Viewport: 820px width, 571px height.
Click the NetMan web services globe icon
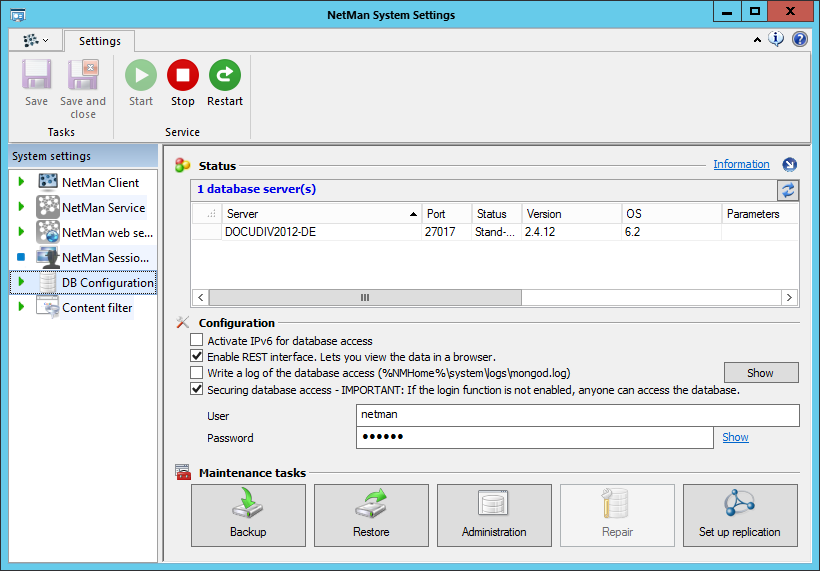[48, 232]
